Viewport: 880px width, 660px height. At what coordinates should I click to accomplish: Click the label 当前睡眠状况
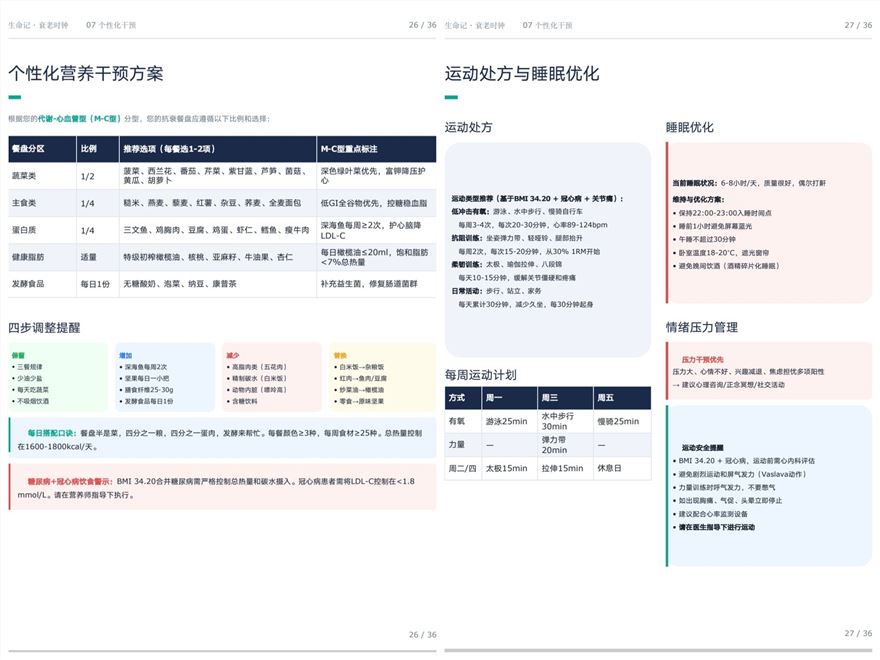[x=695, y=183]
